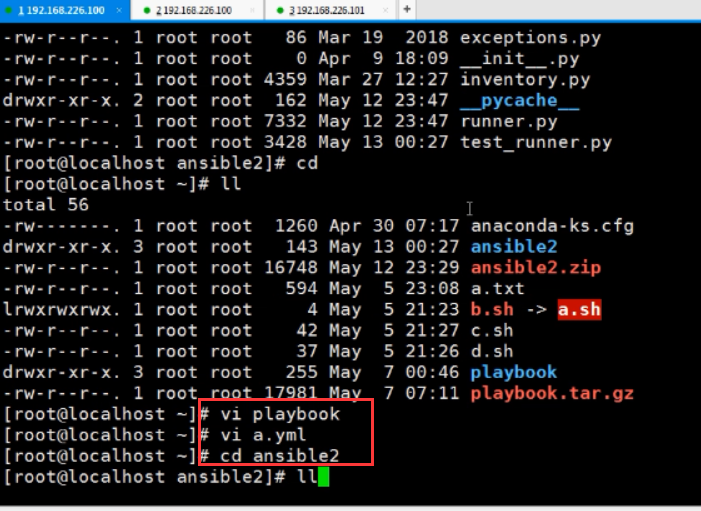
Task: Click the inventory.py file name
Action: [x=525, y=80]
